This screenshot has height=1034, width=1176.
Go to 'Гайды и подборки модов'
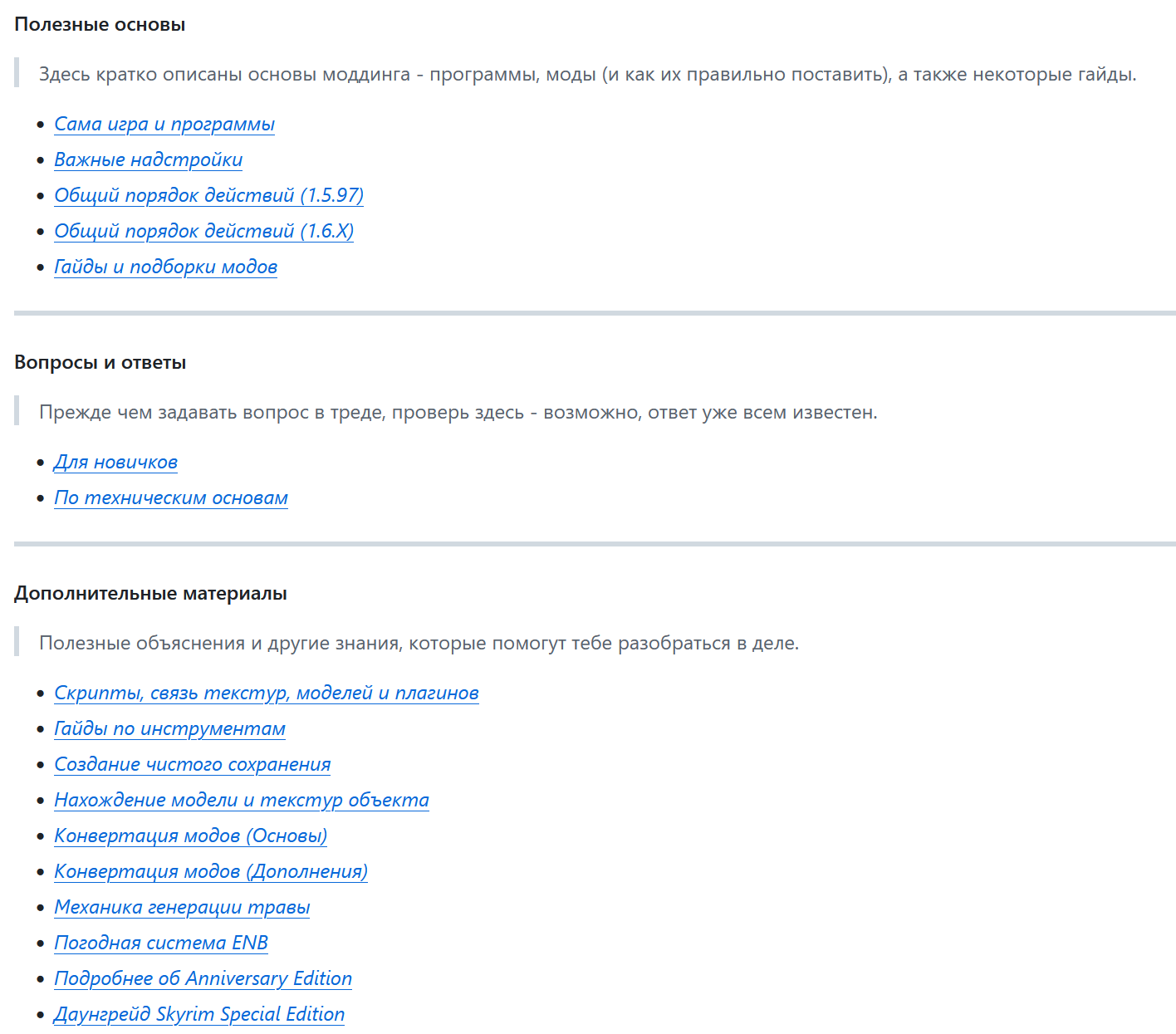pyautogui.click(x=165, y=267)
